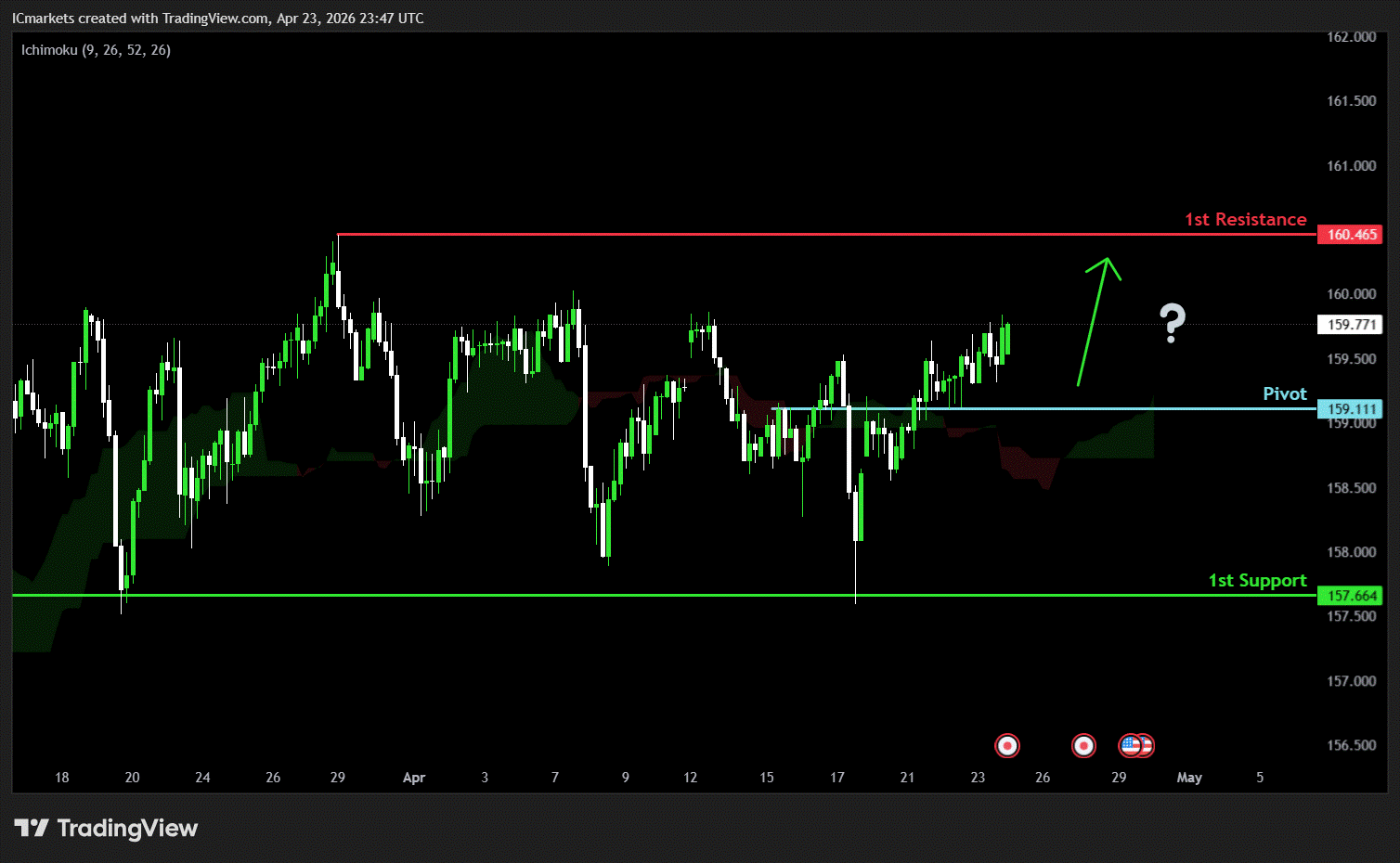Open the US flag economic event marker
The image size is (1400, 863).
point(1130,745)
